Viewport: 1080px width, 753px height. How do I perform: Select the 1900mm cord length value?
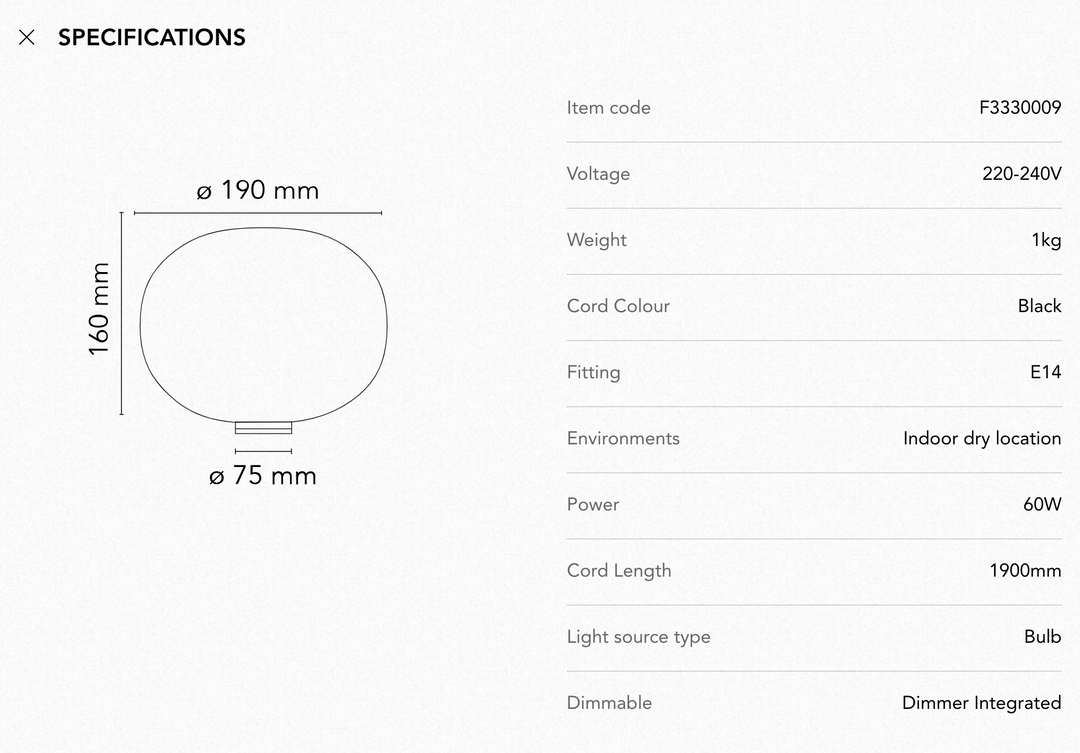(1025, 570)
